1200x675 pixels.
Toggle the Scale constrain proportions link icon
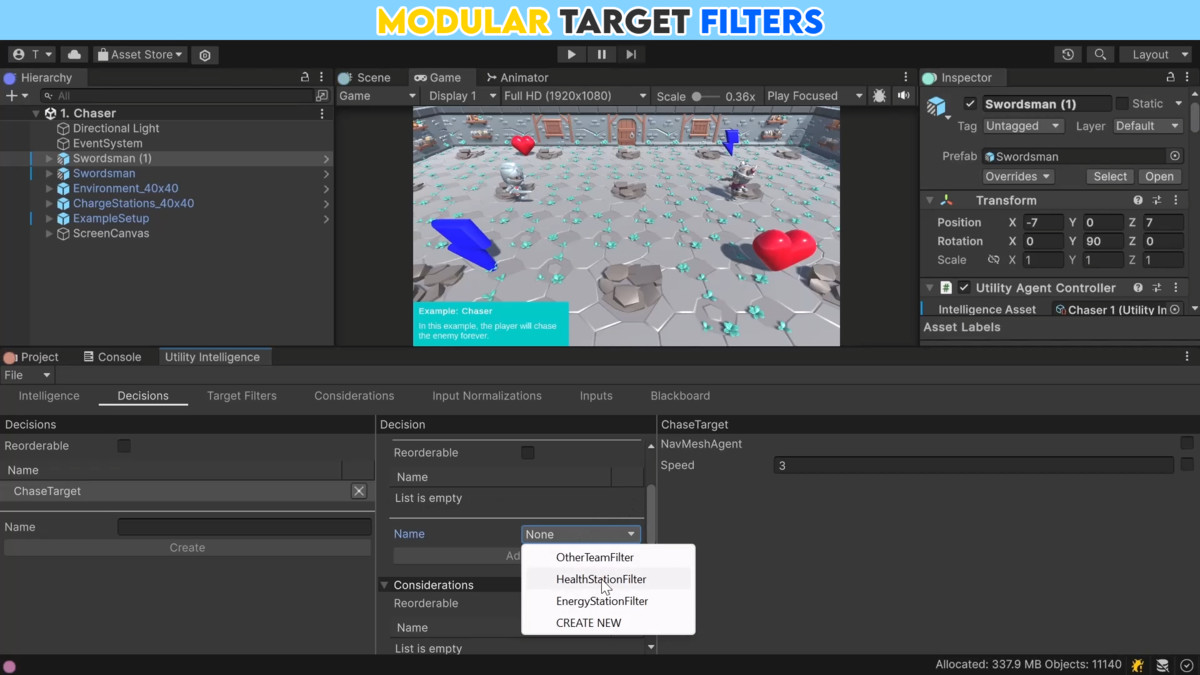pyautogui.click(x=993, y=260)
